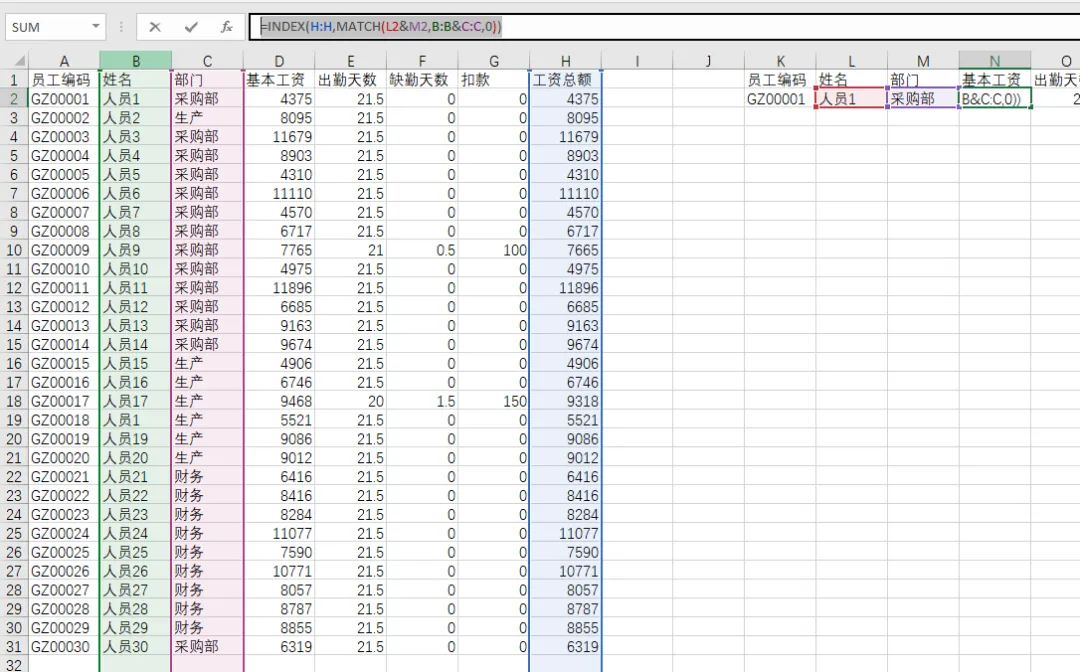This screenshot has height=672, width=1080.
Task: Select the 人员10 name cell
Action: [x=136, y=269]
